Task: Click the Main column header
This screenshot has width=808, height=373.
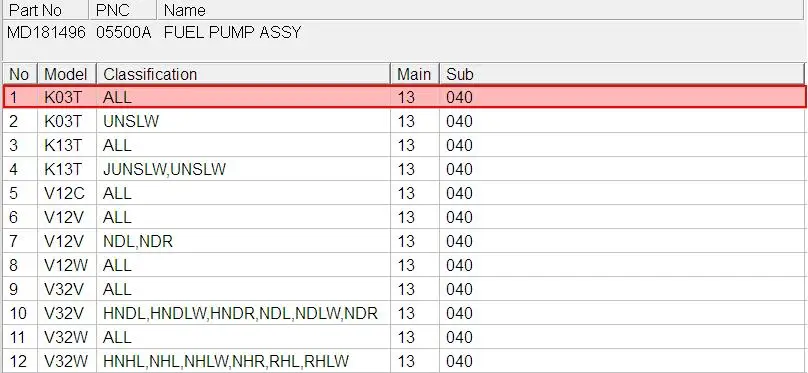Action: click(x=415, y=74)
